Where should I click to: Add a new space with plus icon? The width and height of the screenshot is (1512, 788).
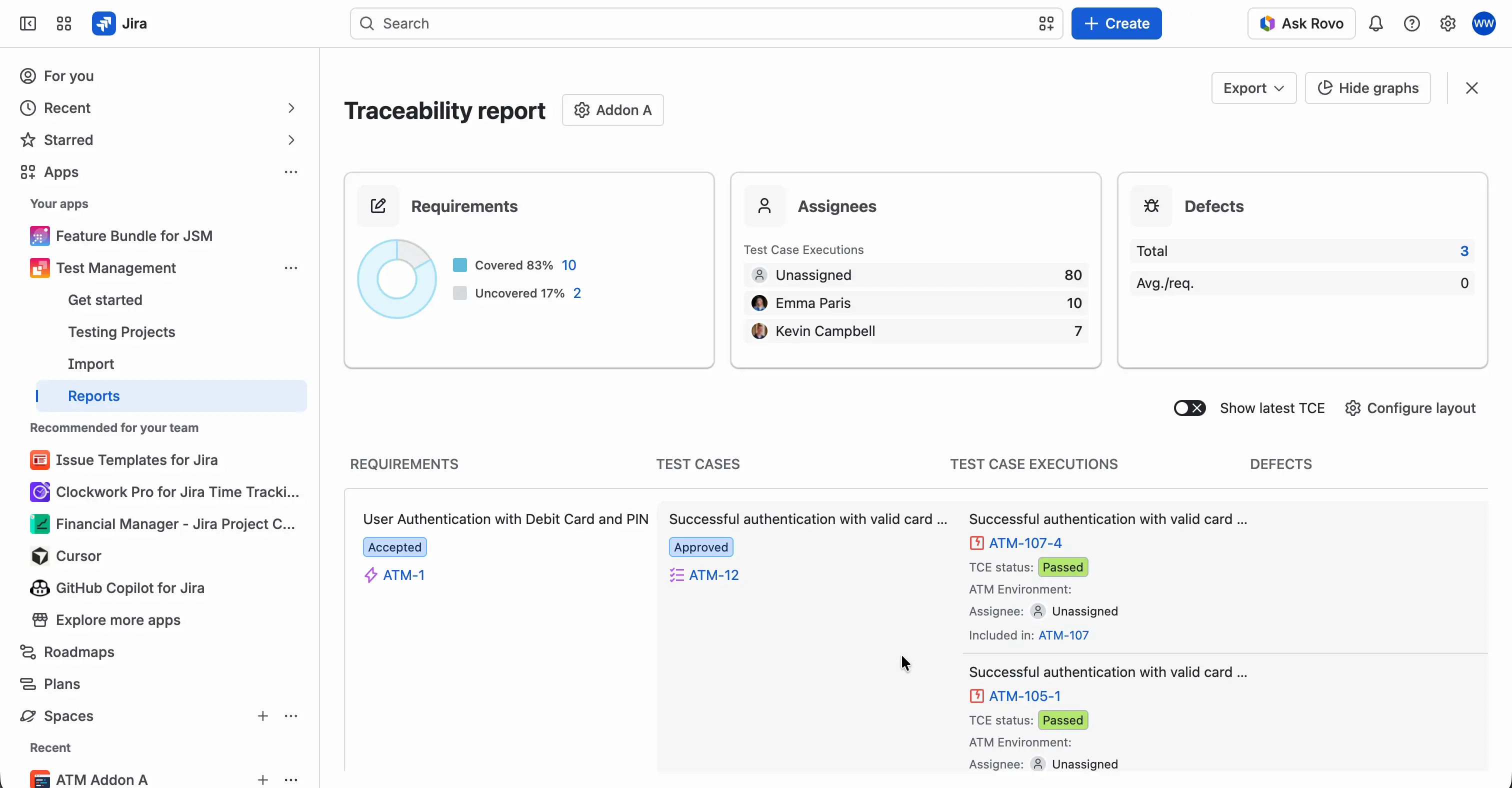pyautogui.click(x=262, y=716)
